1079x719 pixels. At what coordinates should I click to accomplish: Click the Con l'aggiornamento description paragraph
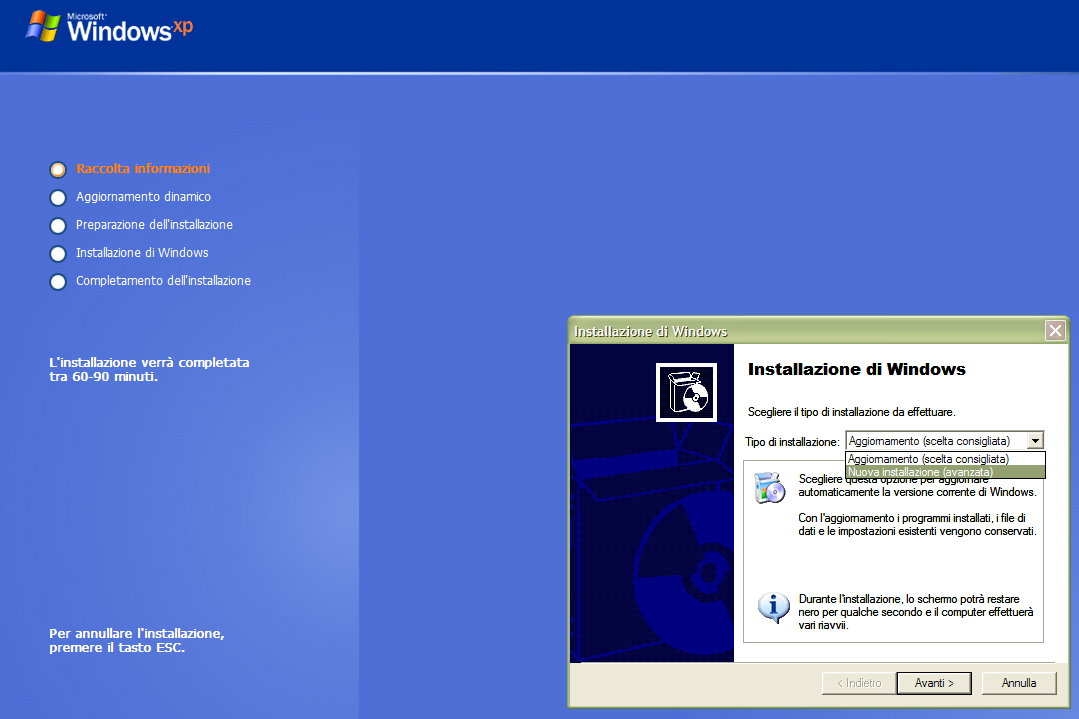click(917, 524)
